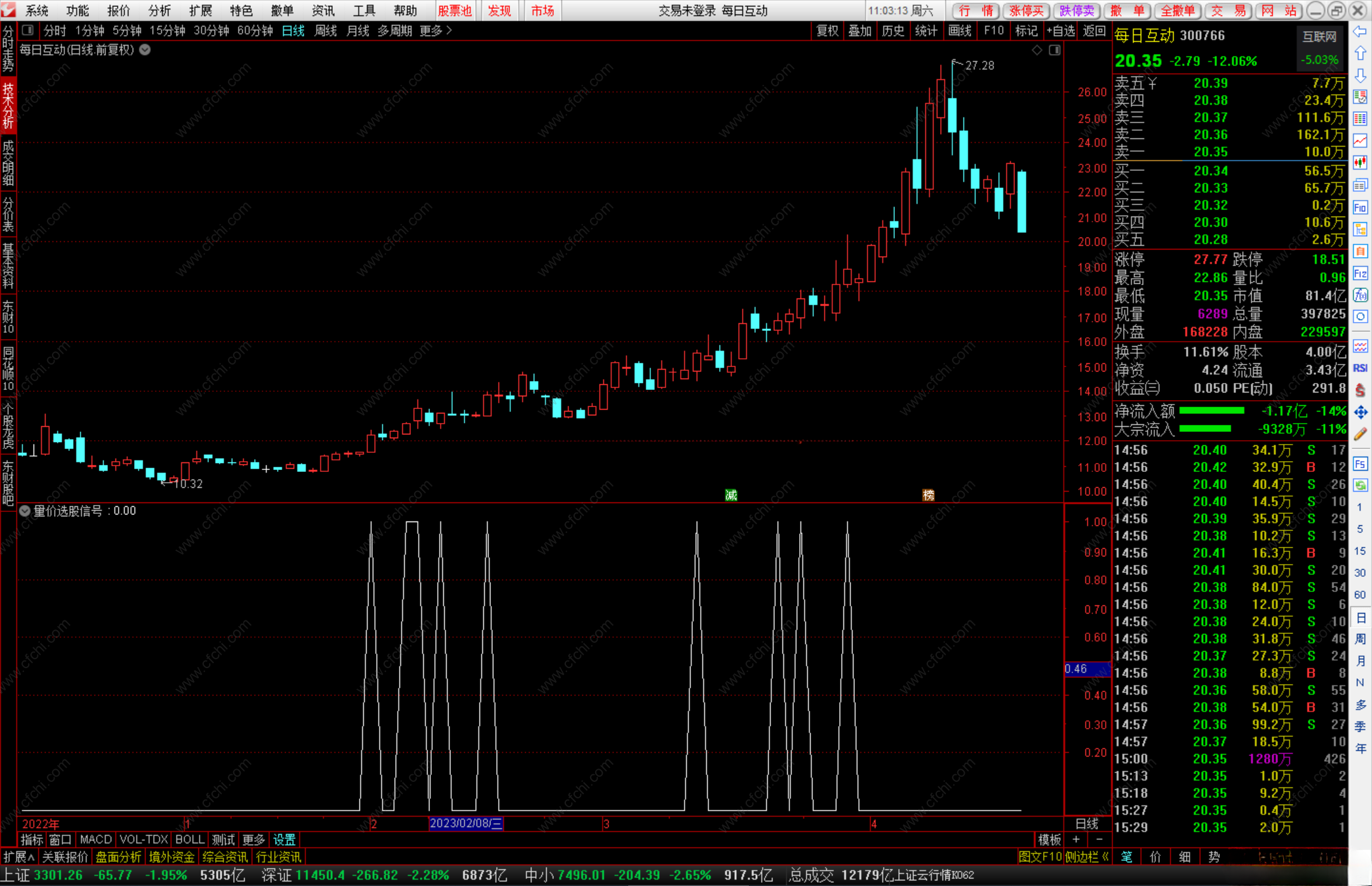This screenshot has width=1372, height=886.
Task: Toggle the panel layout icon beside 分时
Action: click(27, 30)
